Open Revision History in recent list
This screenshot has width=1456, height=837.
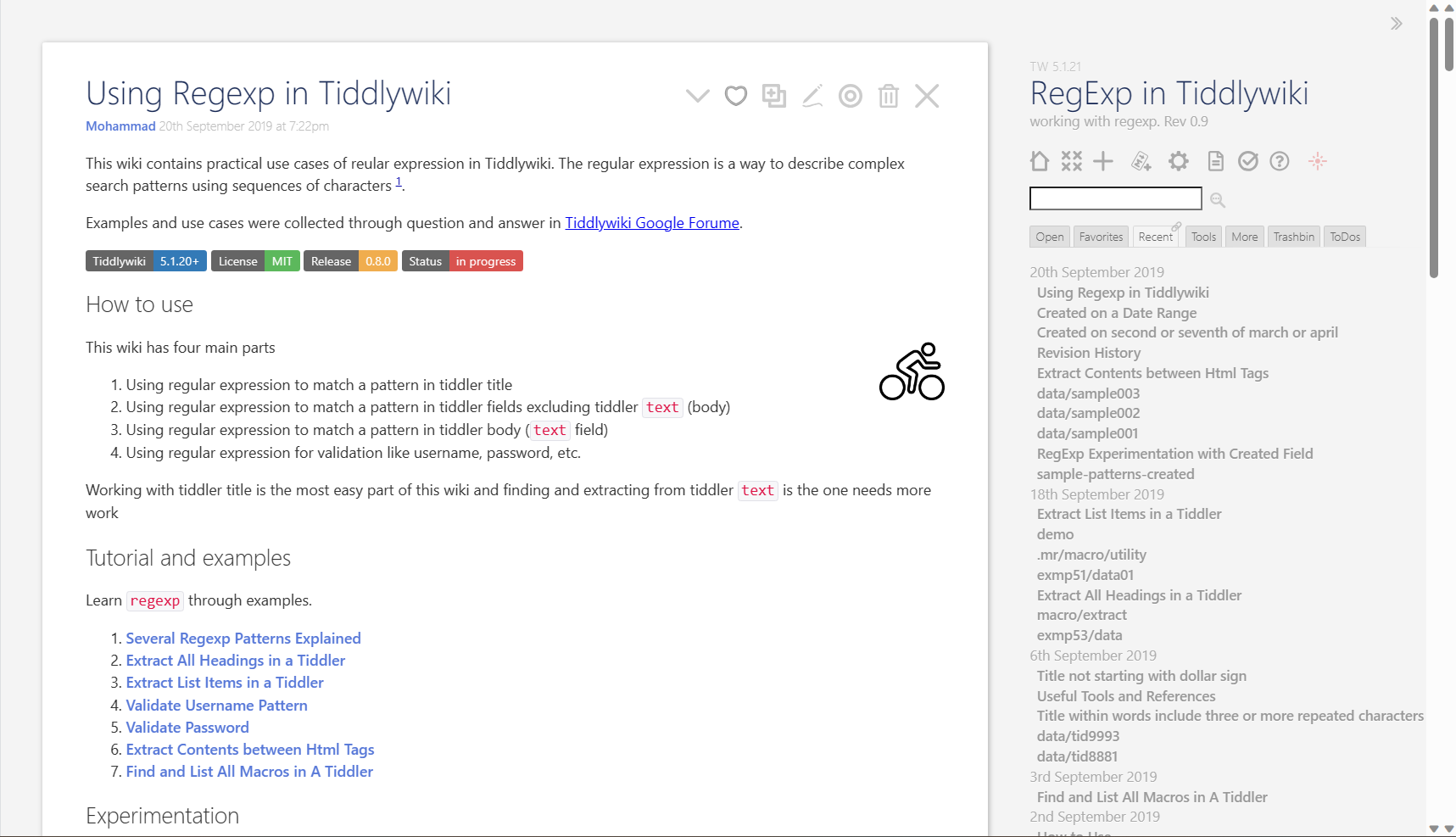(x=1089, y=353)
